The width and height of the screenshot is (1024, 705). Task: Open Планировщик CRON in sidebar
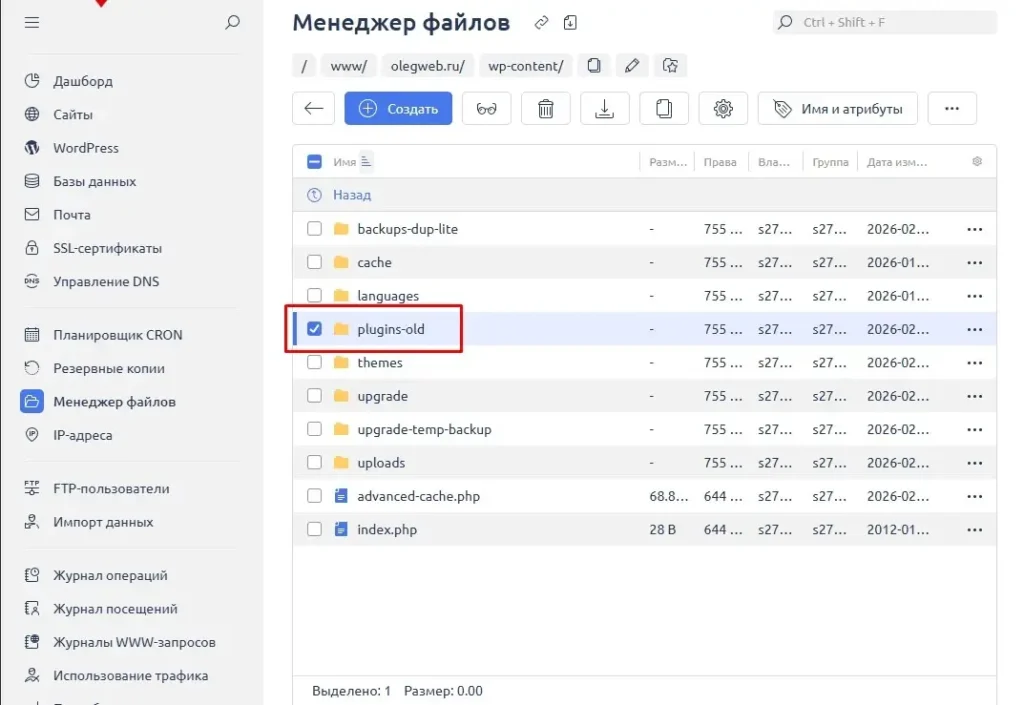point(118,335)
